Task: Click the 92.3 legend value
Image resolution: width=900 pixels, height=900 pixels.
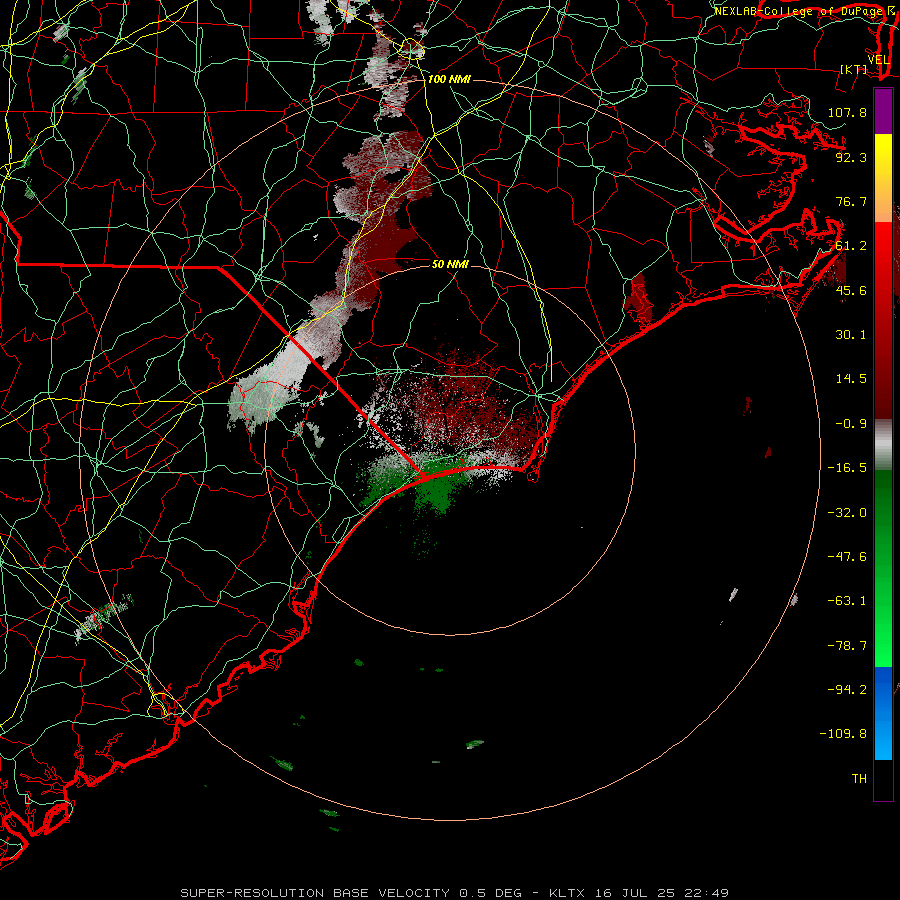Action: point(851,157)
